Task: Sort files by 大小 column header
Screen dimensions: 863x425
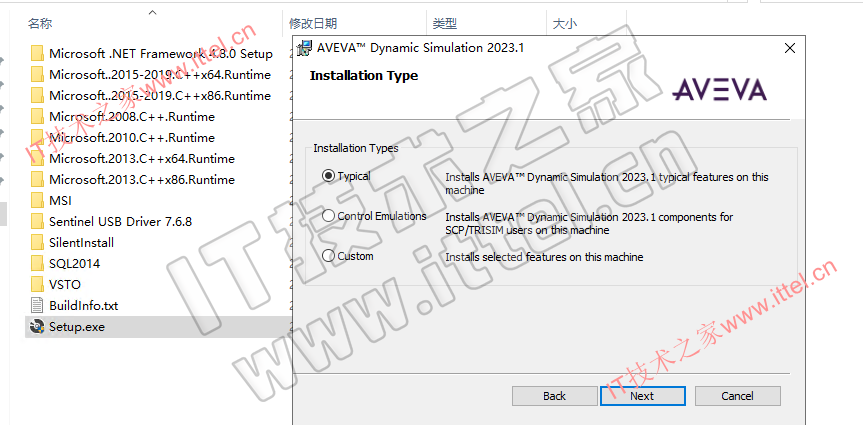Action: point(565,24)
